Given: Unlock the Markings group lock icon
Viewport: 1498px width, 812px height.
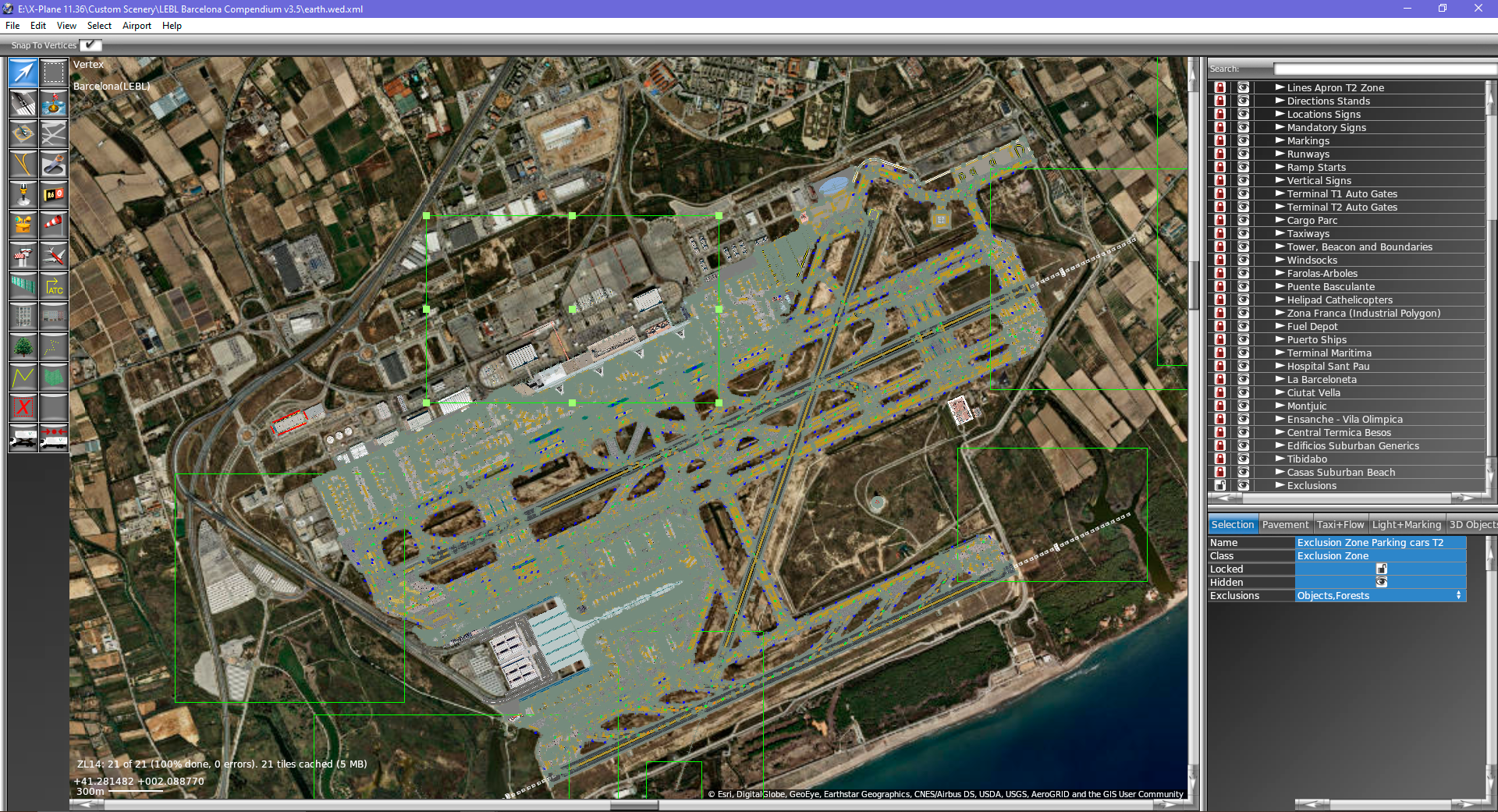Looking at the screenshot, I should click(x=1220, y=140).
